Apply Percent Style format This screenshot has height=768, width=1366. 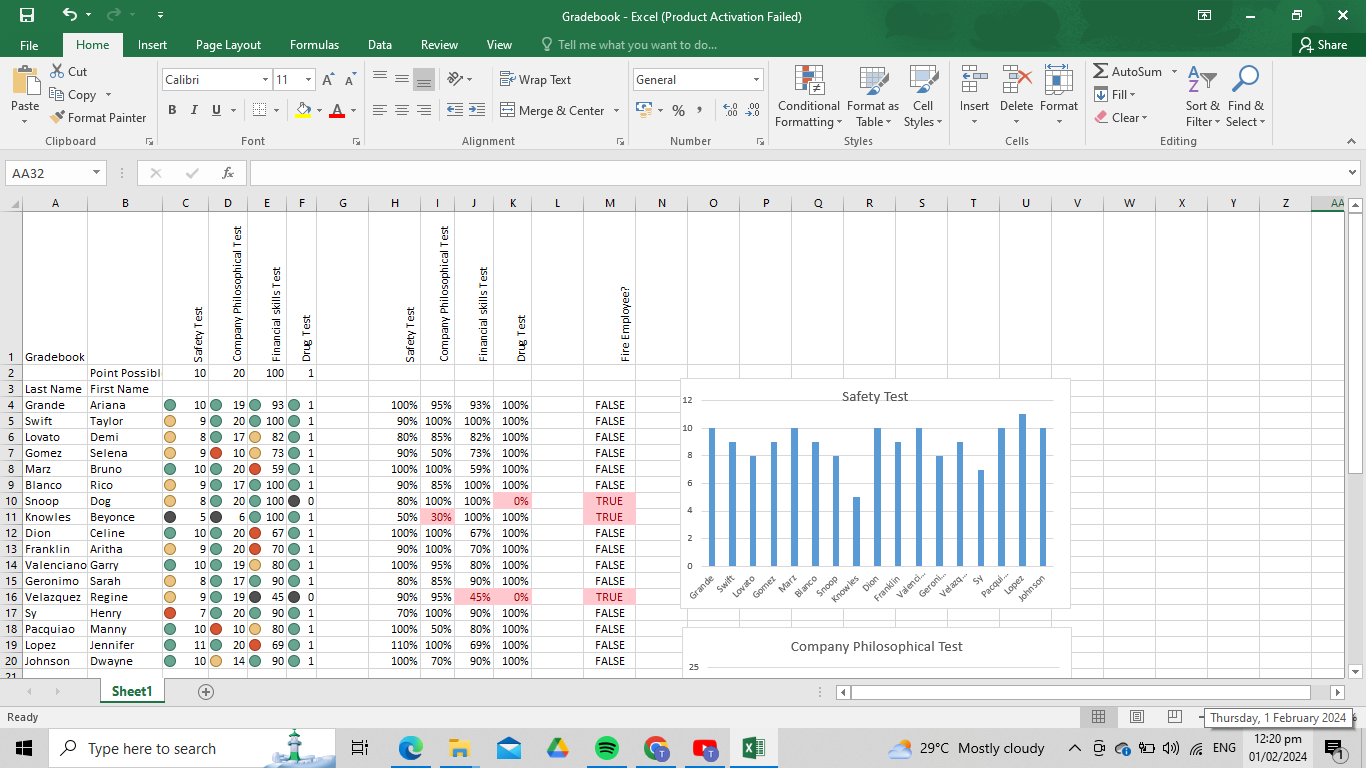678,110
